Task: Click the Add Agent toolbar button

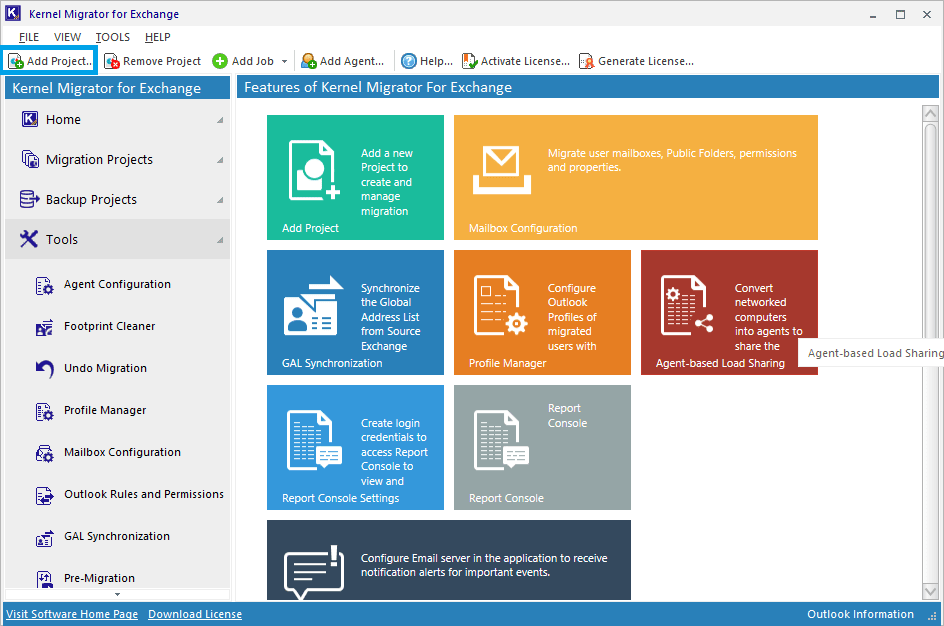Action: [343, 61]
